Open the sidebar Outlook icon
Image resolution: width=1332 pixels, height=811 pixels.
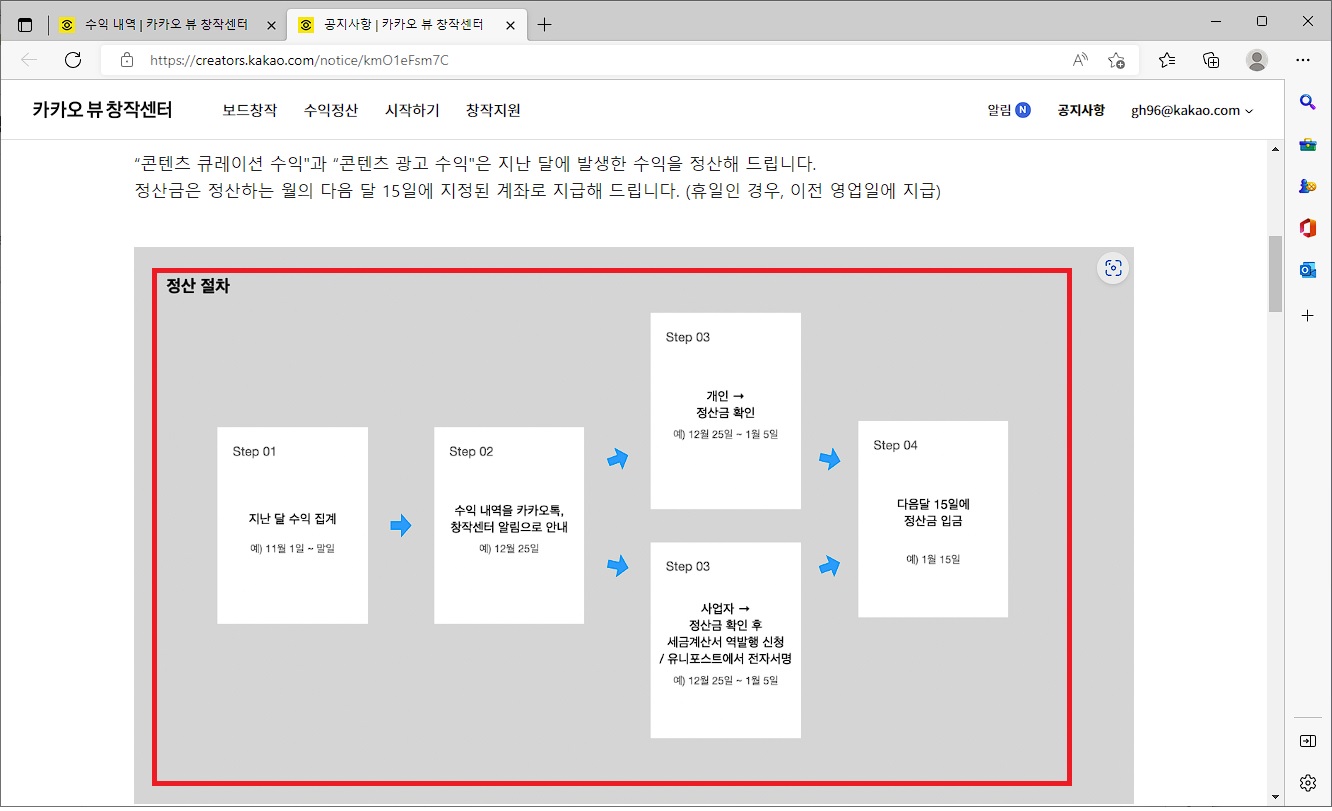tap(1307, 270)
